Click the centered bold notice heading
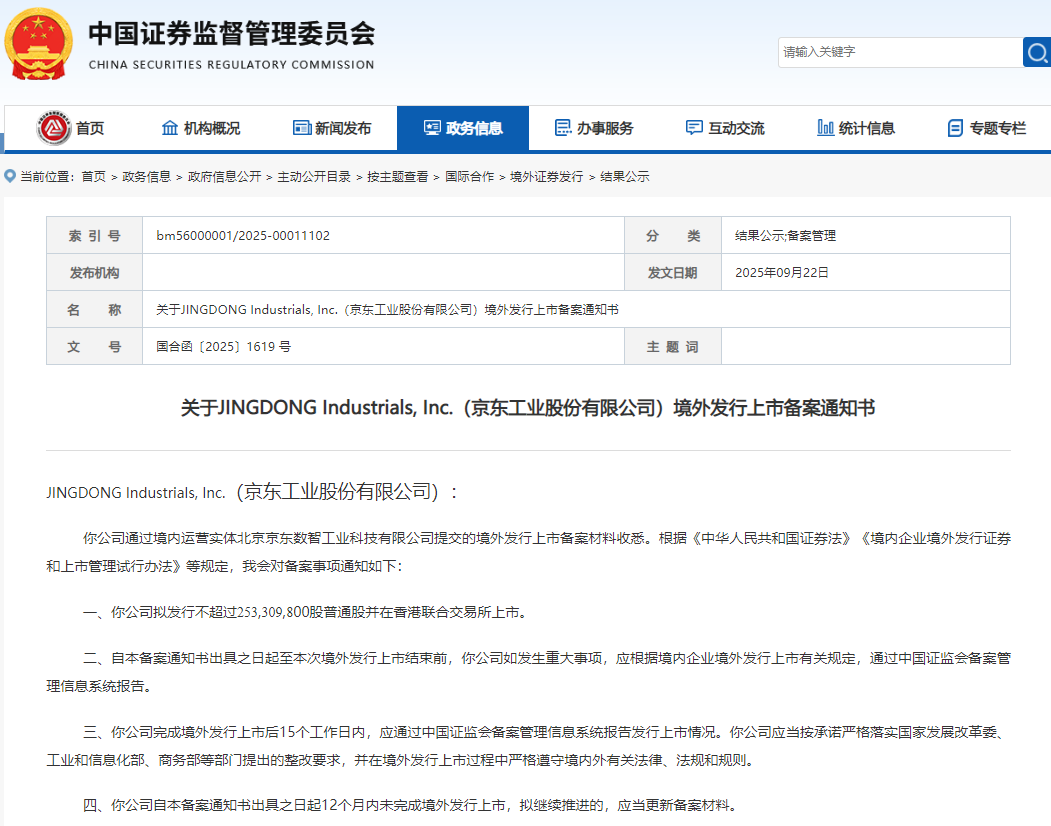Viewport: 1051px width, 826px height. point(528,408)
